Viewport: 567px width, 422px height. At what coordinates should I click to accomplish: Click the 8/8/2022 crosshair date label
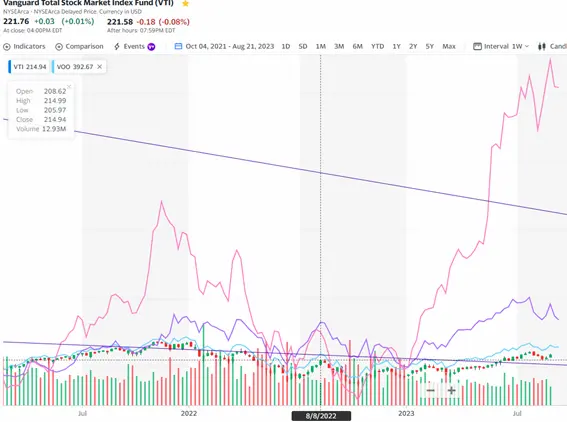pyautogui.click(x=321, y=416)
